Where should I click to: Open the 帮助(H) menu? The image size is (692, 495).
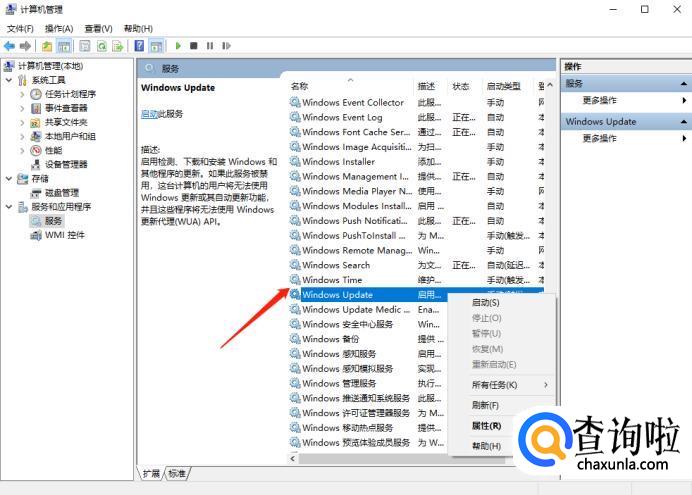(x=138, y=29)
